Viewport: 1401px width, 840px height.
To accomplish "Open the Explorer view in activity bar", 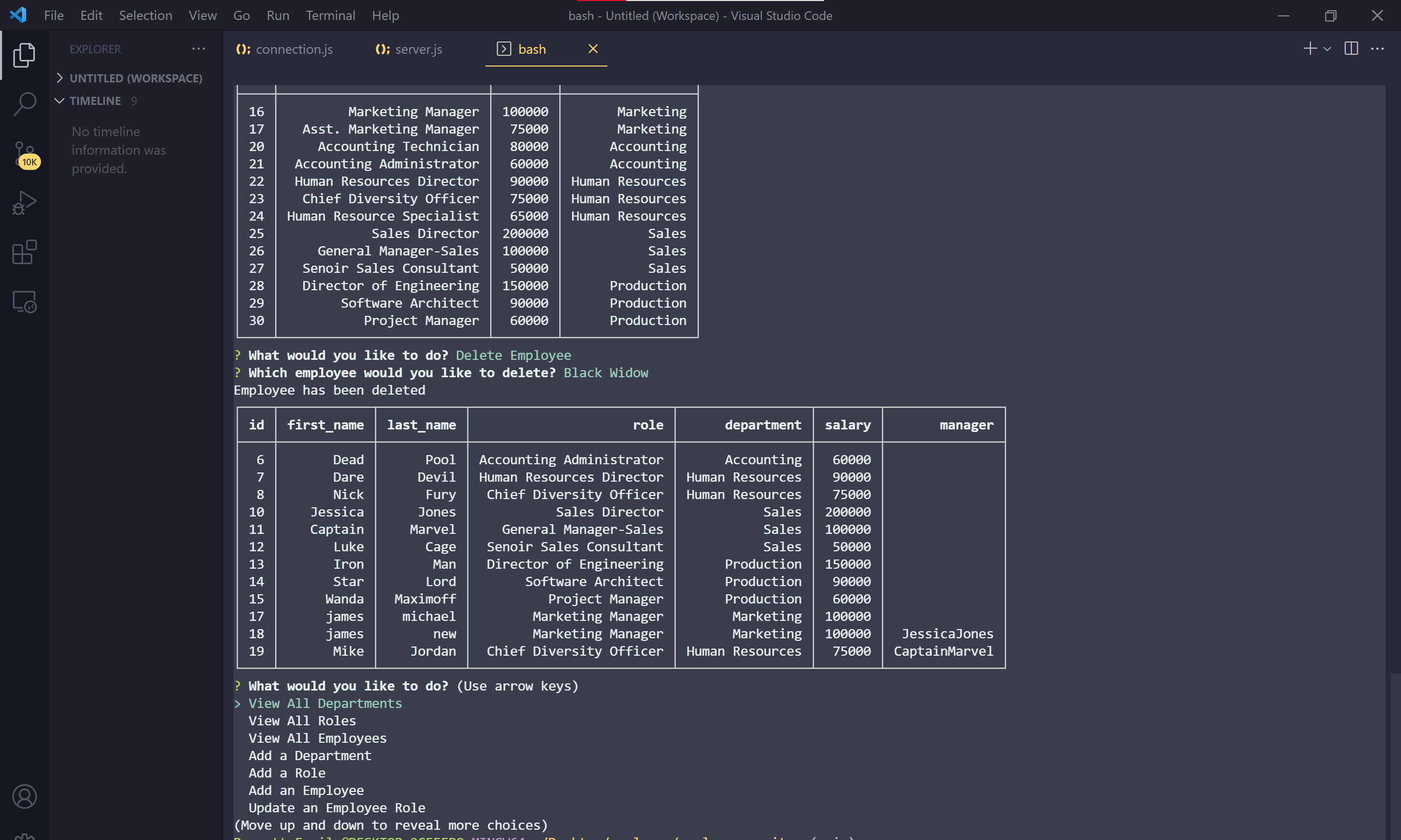I will (25, 55).
